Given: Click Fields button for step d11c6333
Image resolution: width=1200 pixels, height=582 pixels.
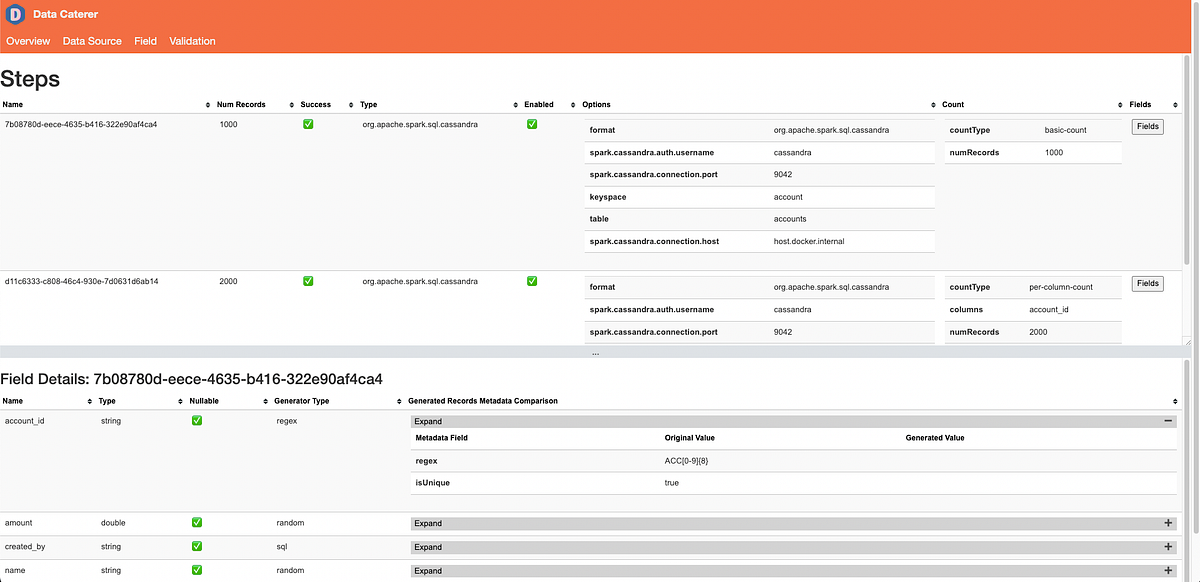Looking at the screenshot, I should (1147, 283).
